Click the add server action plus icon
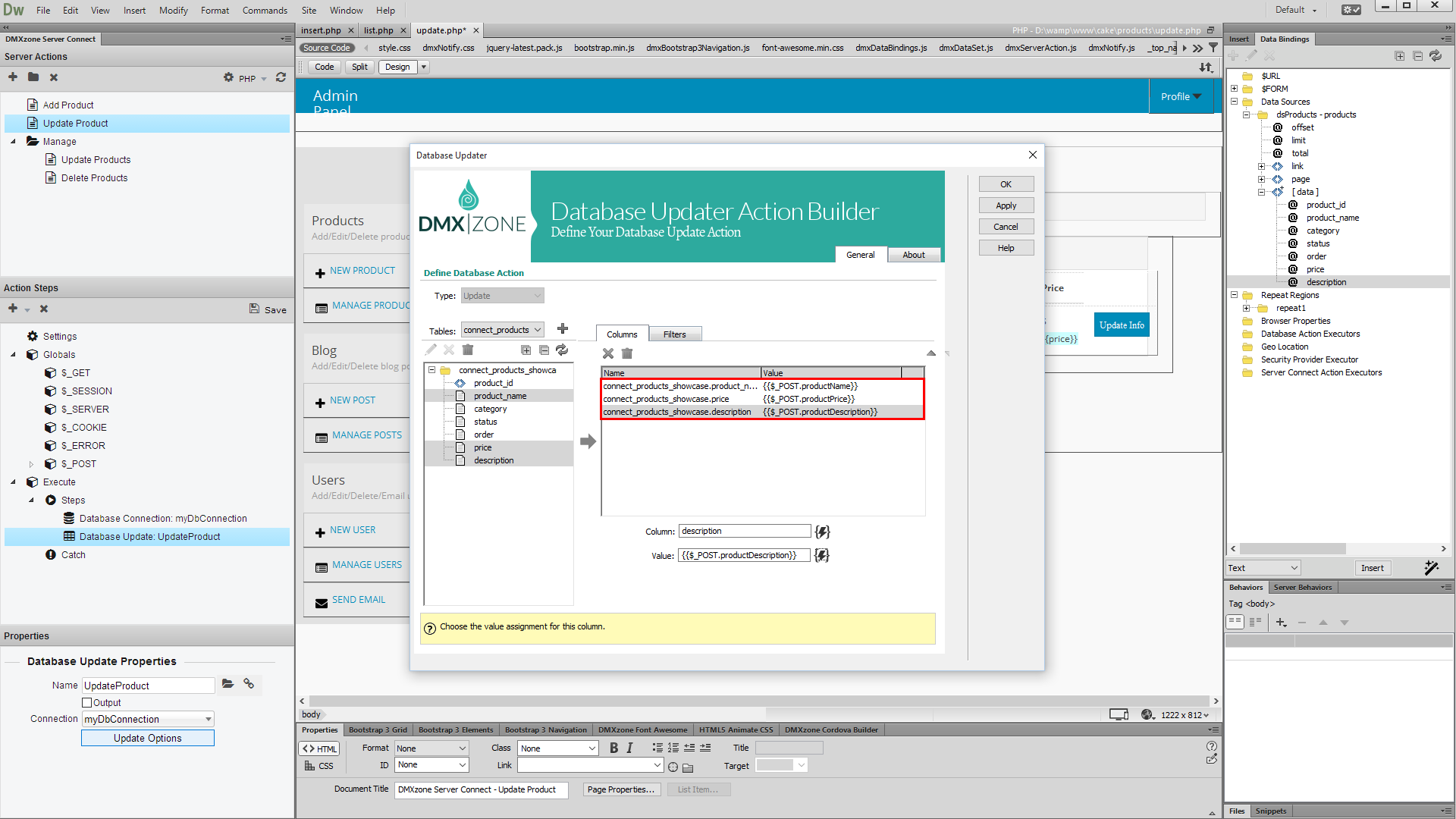Screen dimensions: 1456x819 click(x=13, y=77)
